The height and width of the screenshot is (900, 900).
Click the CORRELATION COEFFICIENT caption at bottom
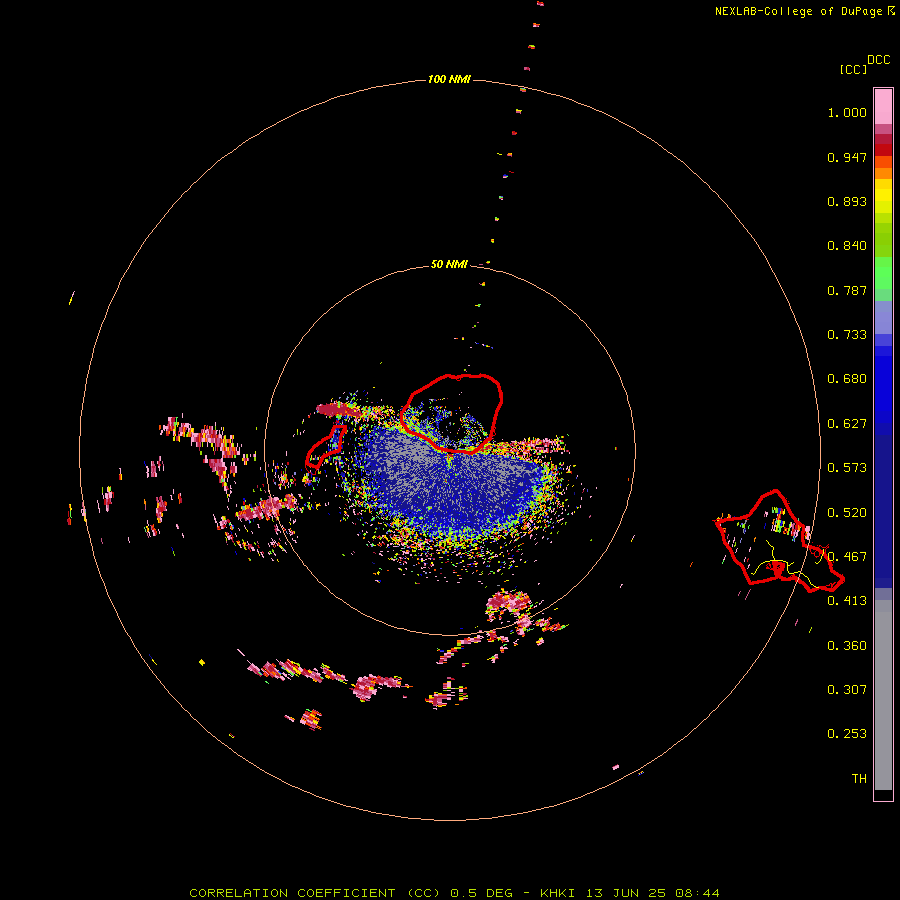454,893
